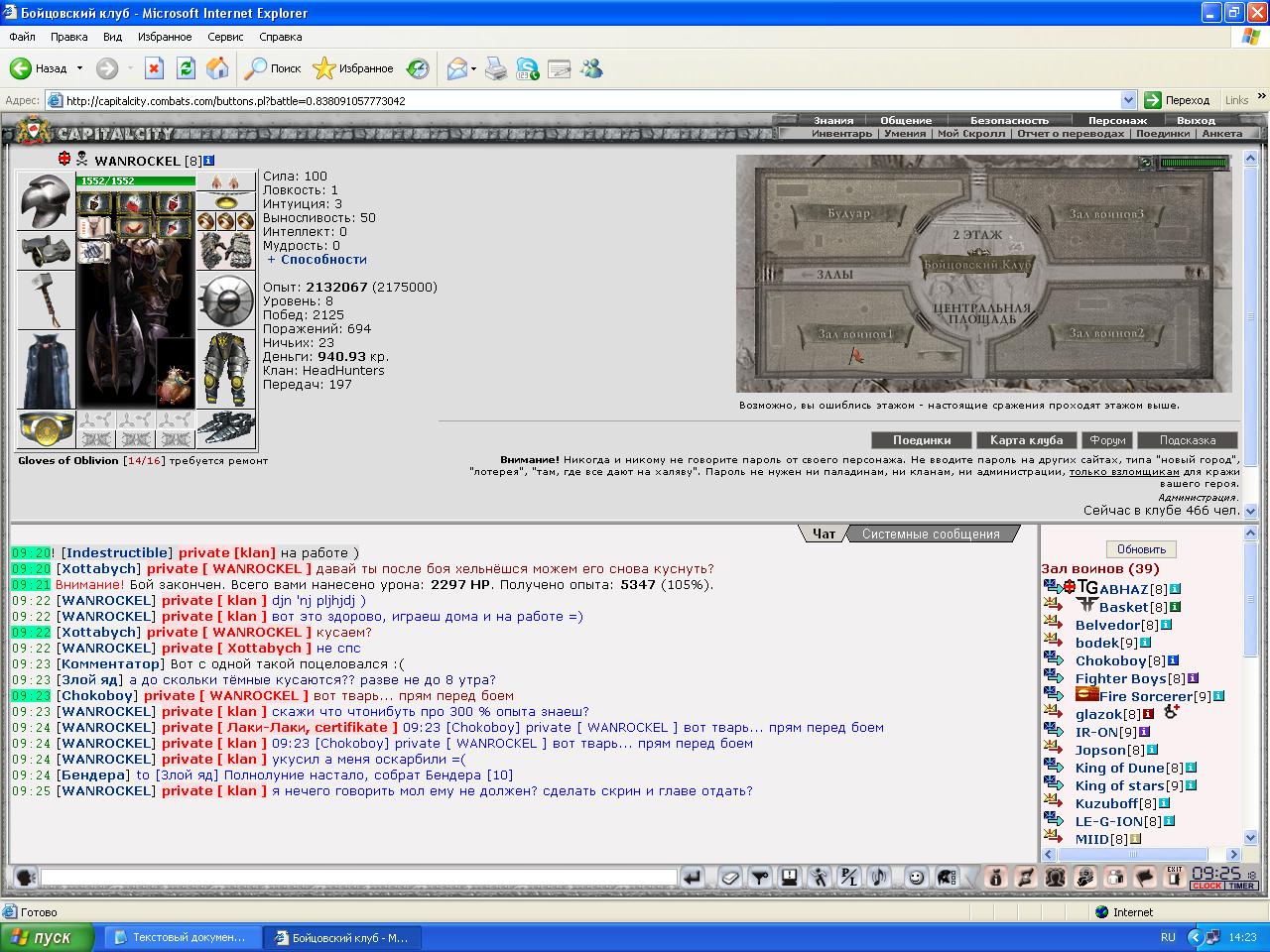Click the smiley emoticons icon in chat toolbar
The image size is (1270, 952).
(x=916, y=877)
